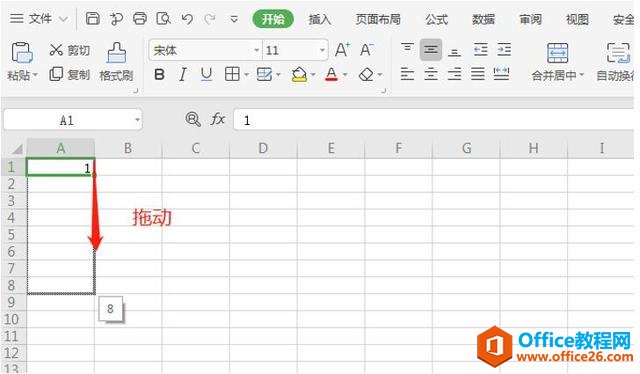Open the 页面布局 tab
640x374 pixels.
click(x=378, y=19)
